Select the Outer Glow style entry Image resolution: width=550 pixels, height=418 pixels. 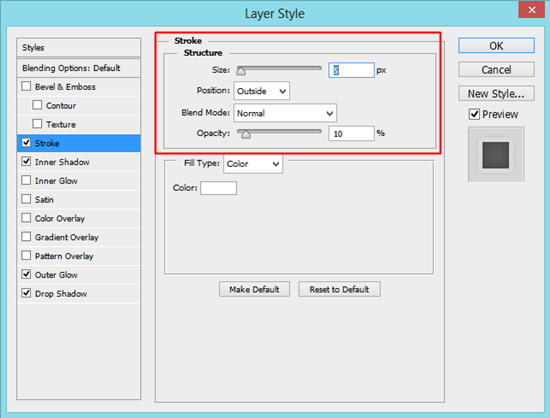(79, 275)
